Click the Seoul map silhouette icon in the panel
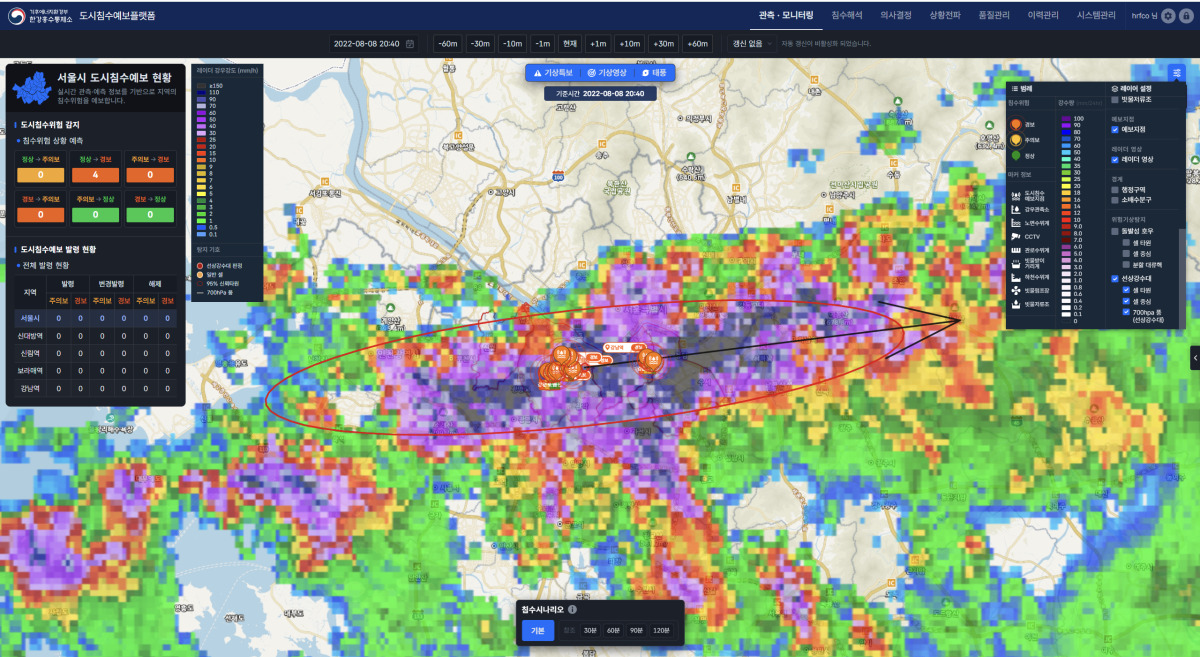This screenshot has width=1200, height=657. [x=33, y=88]
